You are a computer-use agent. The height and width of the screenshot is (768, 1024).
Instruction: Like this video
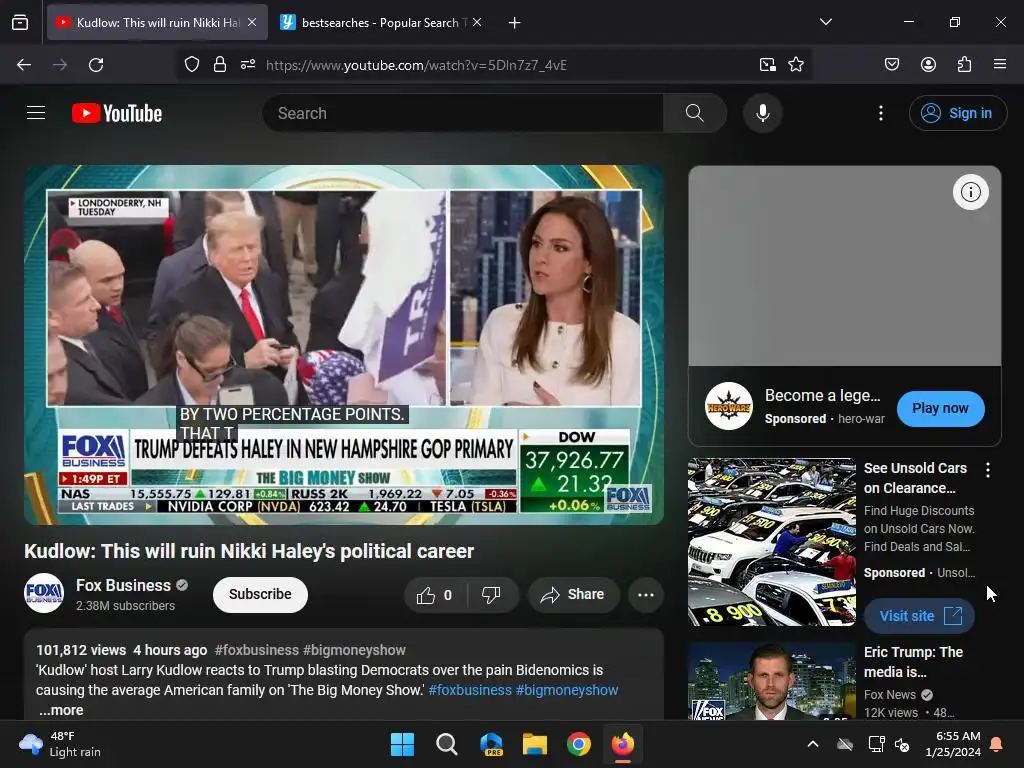435,595
